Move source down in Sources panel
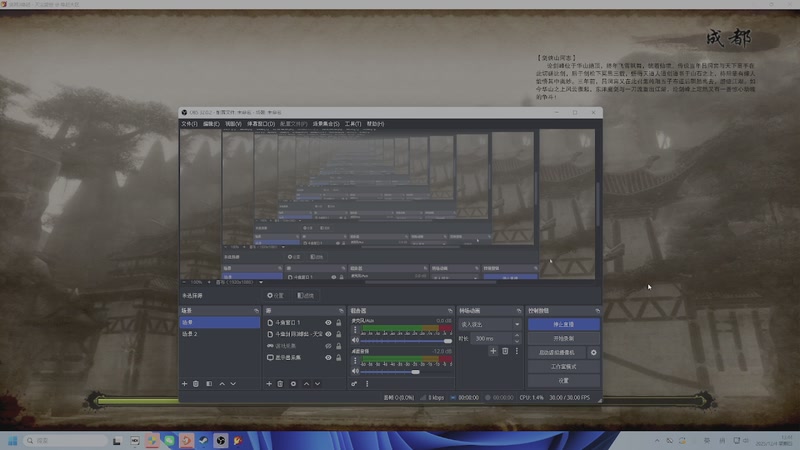 (317, 384)
